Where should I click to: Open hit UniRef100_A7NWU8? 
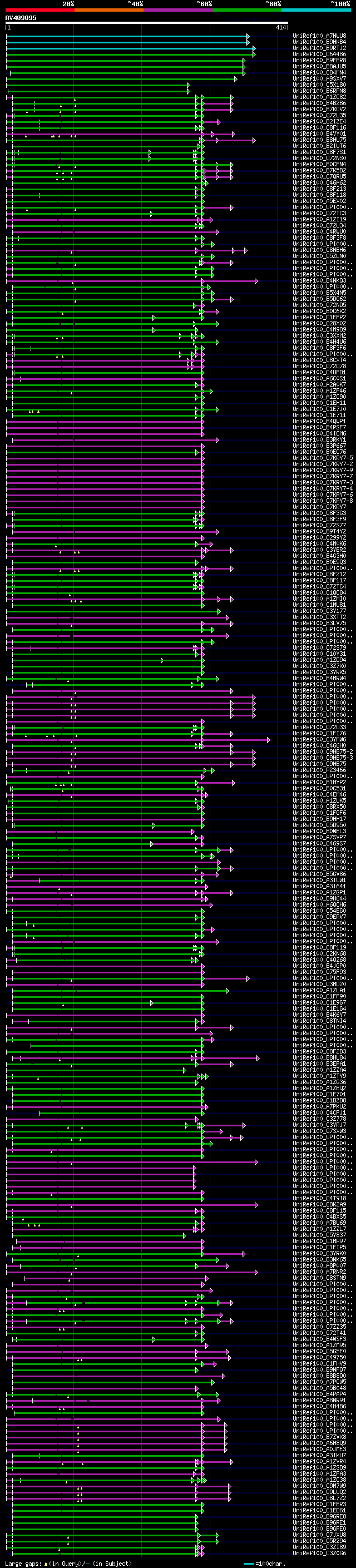(319, 36)
